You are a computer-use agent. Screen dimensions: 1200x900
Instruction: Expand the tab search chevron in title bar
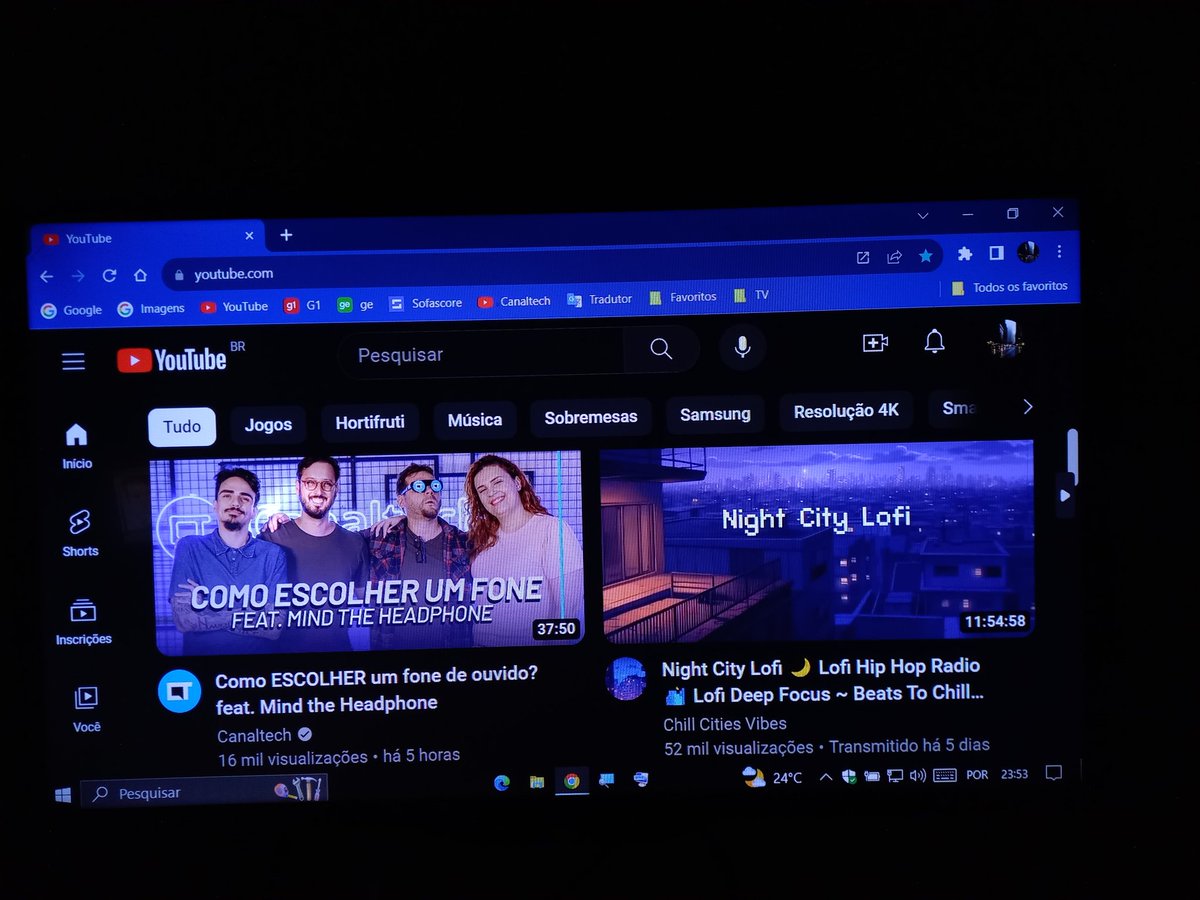(x=923, y=215)
